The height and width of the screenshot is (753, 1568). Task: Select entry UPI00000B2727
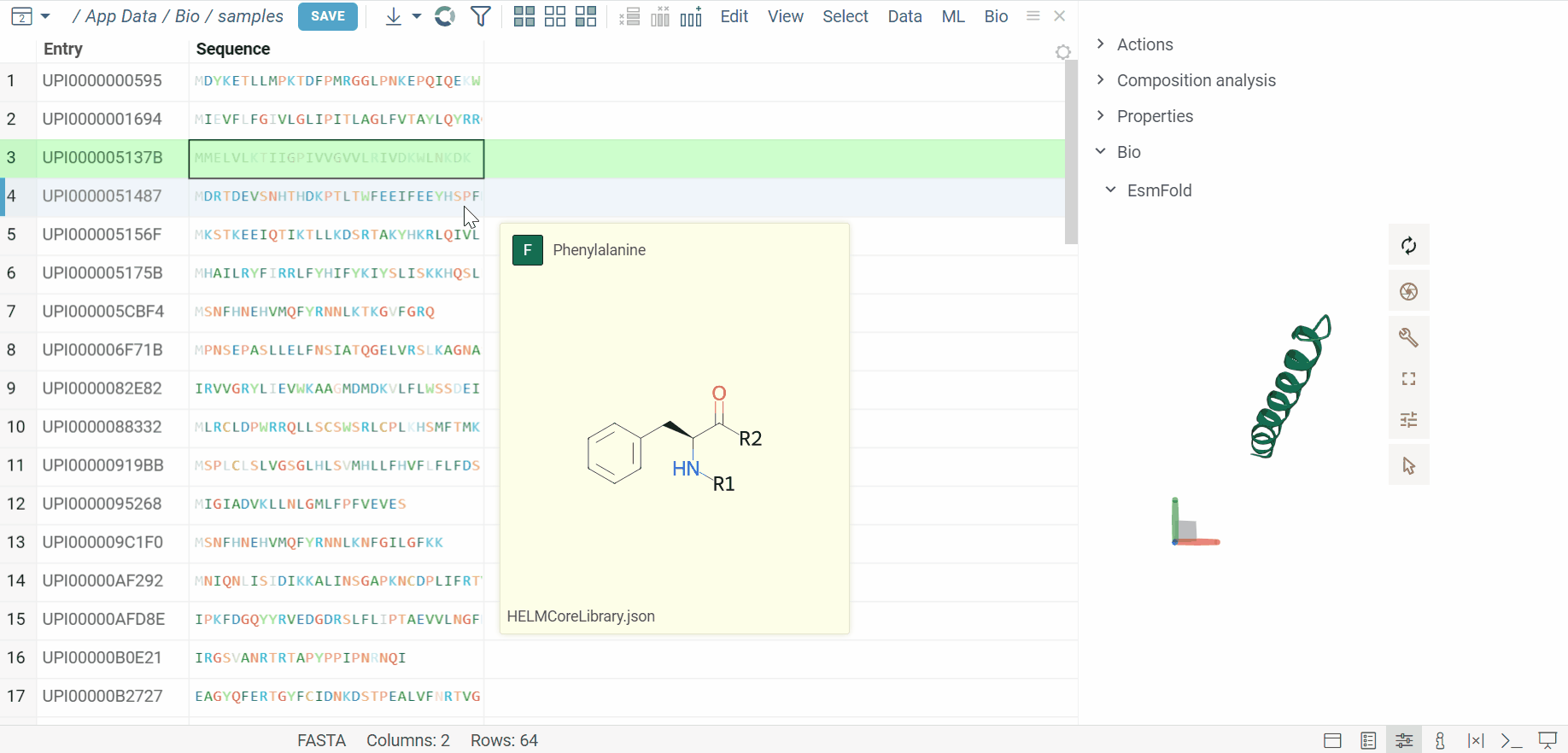pyautogui.click(x=102, y=696)
